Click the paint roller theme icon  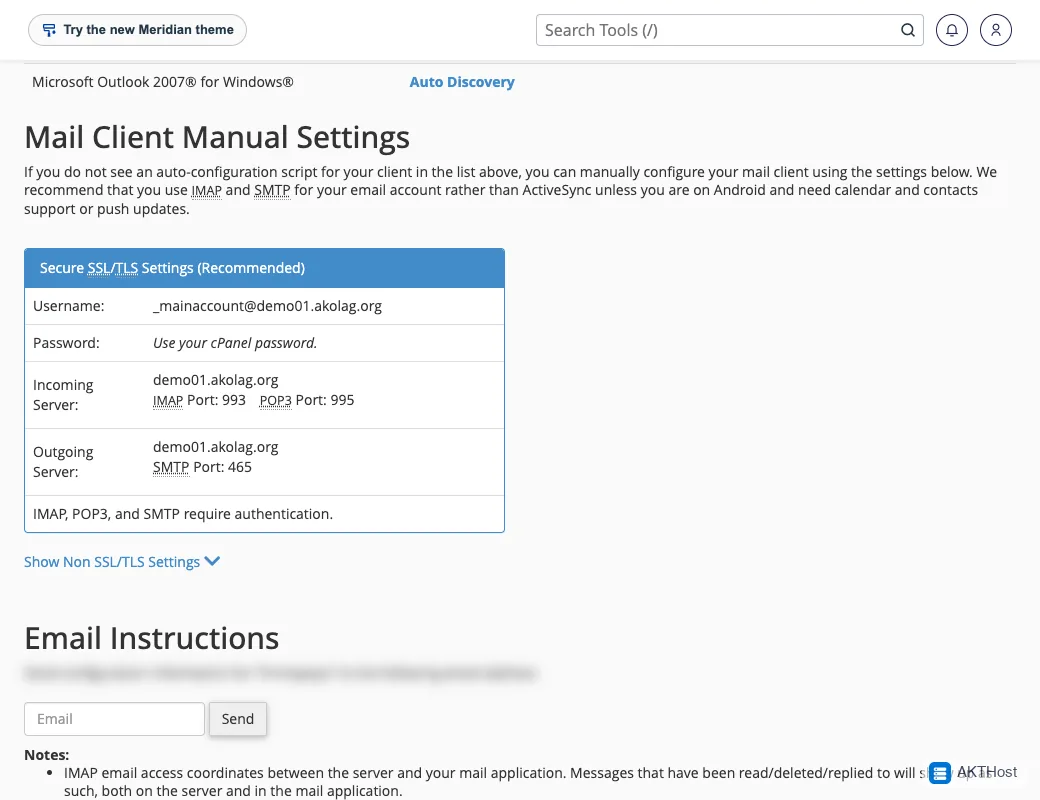pyautogui.click(x=49, y=30)
